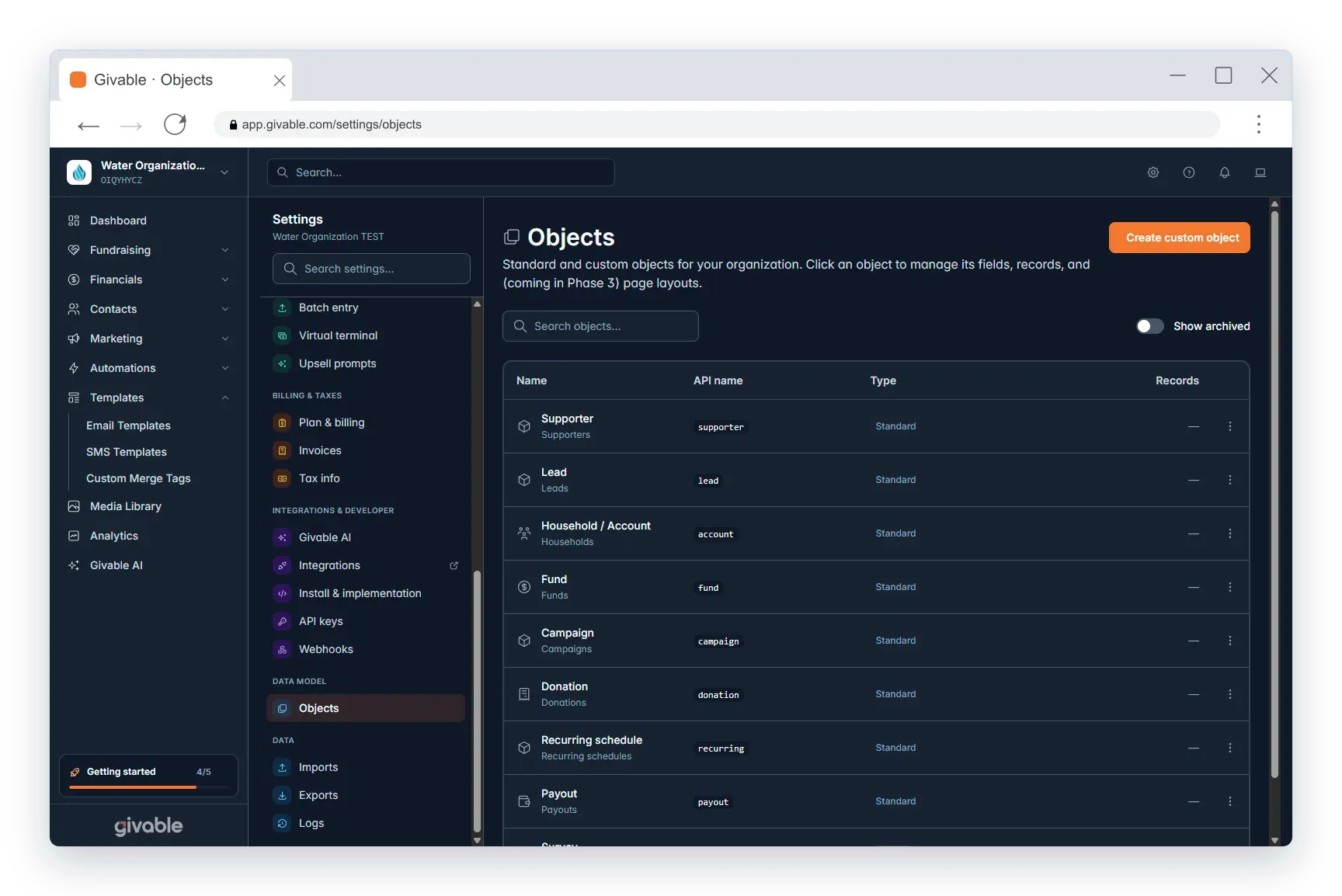Collapse the Templates menu chevron
This screenshot has width=1342, height=896.
(225, 398)
